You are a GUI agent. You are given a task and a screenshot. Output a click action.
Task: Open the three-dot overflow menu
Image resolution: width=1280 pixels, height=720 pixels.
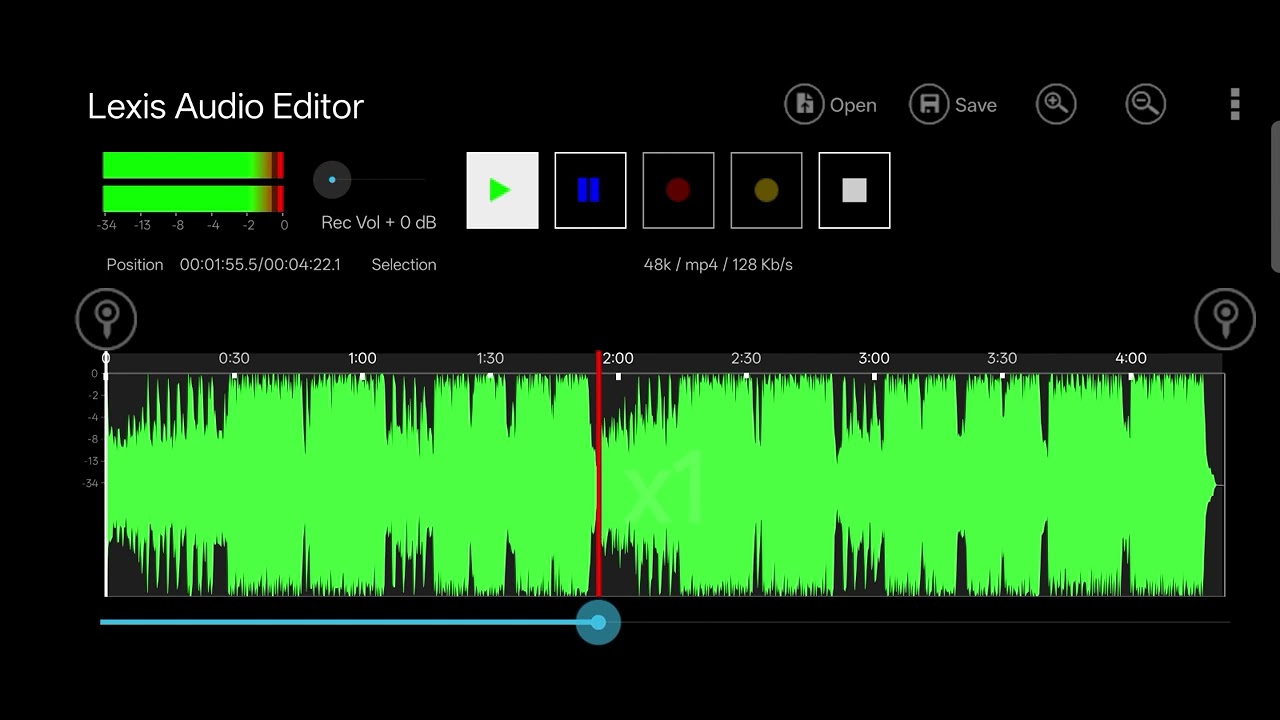[x=1235, y=104]
